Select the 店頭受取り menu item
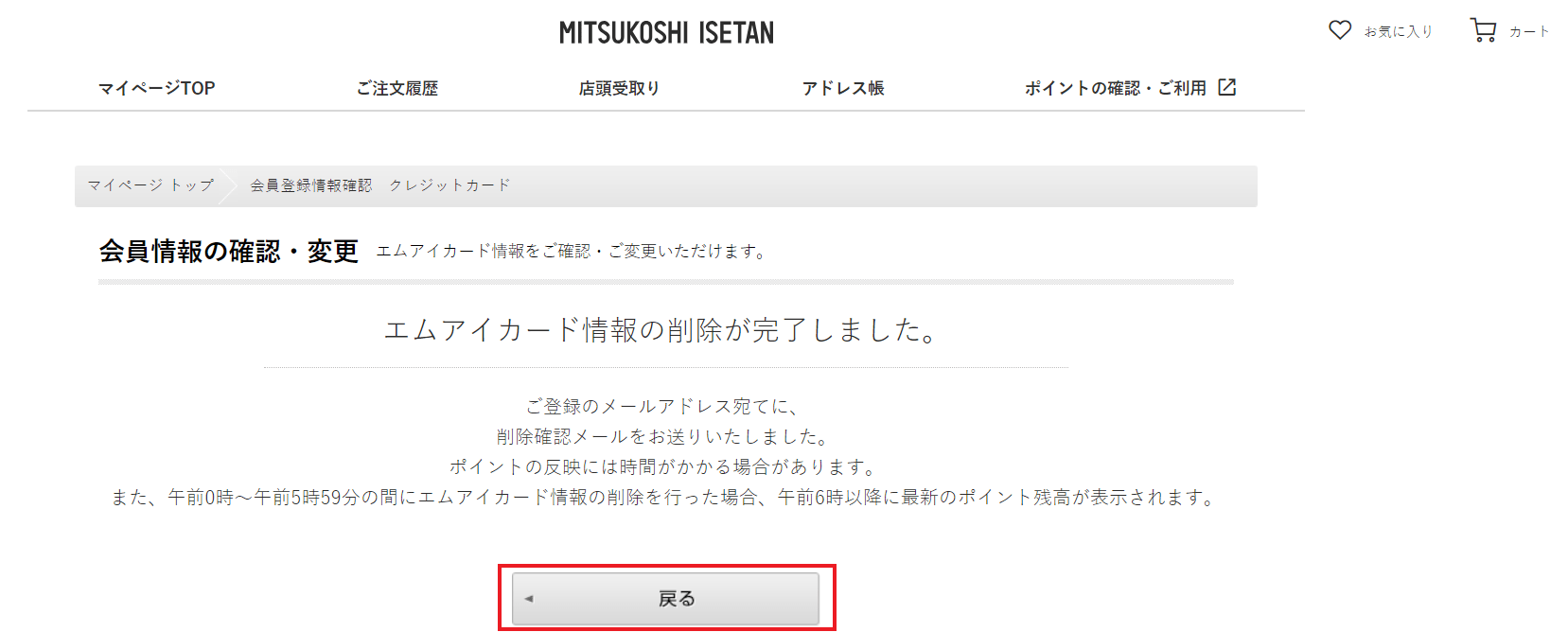Image resolution: width=1568 pixels, height=632 pixels. point(619,88)
